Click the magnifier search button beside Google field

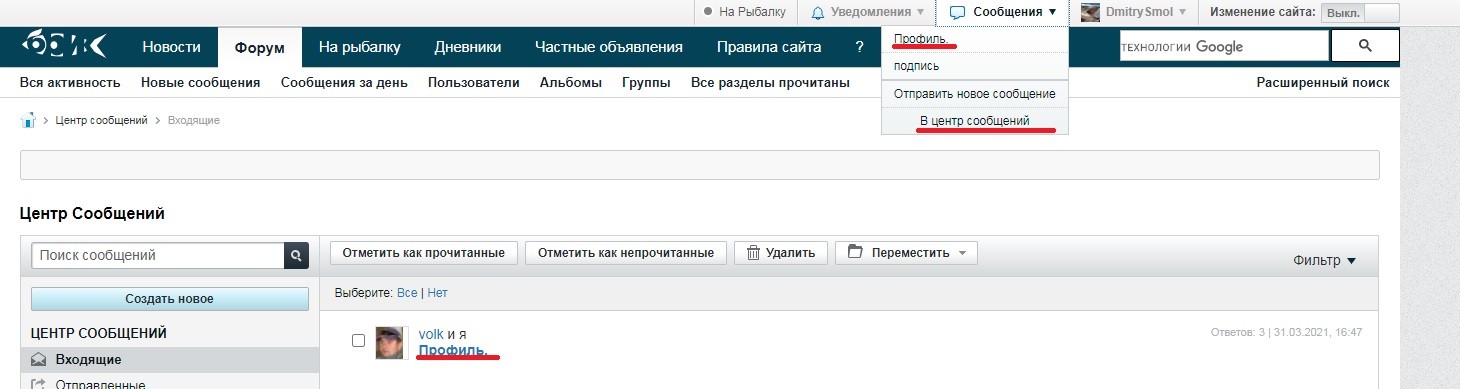1365,46
